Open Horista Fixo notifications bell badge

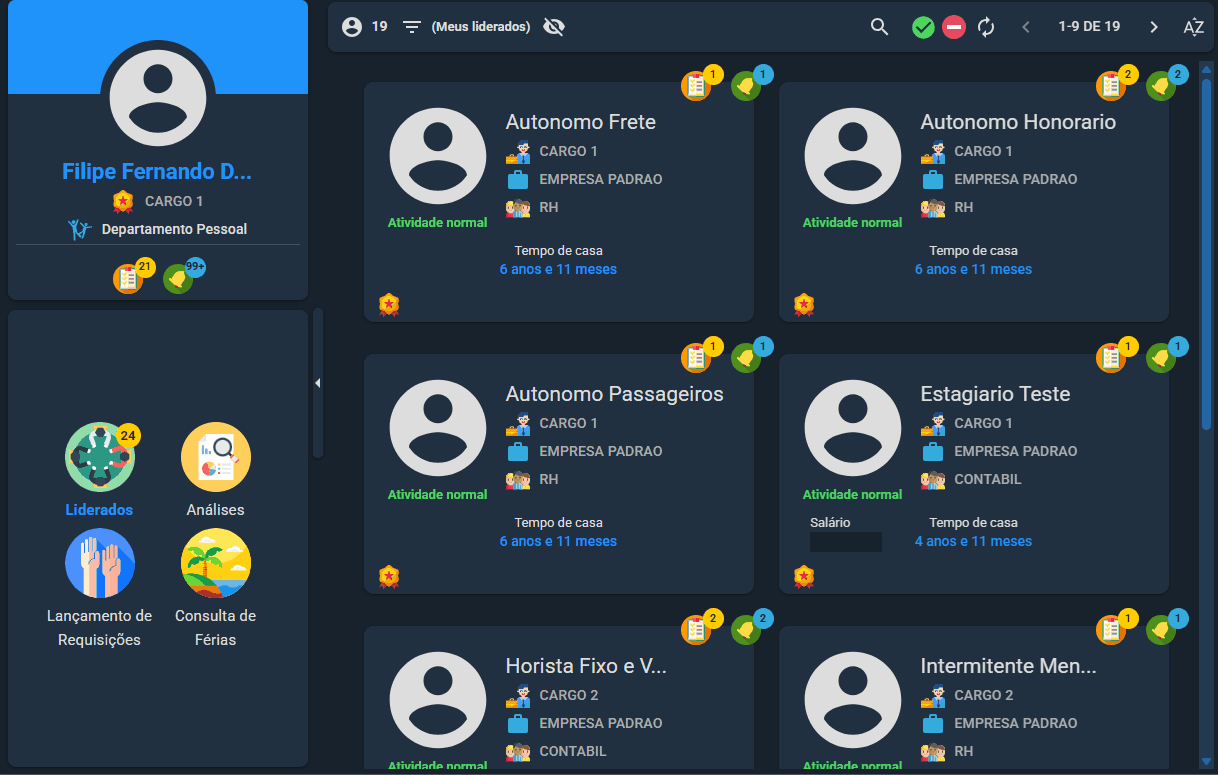(746, 630)
